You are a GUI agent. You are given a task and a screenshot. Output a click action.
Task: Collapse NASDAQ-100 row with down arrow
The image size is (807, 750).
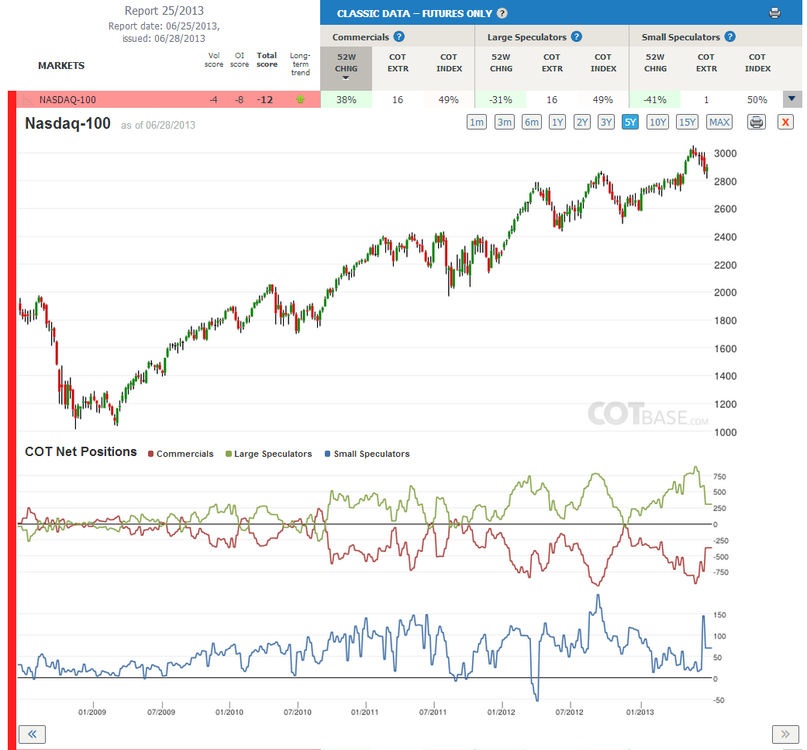(x=792, y=99)
